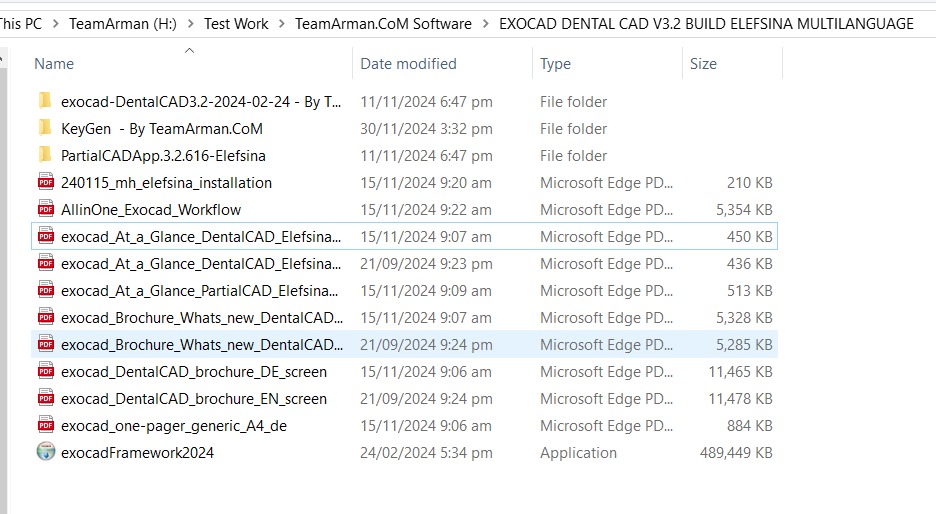The image size is (936, 514).
Task: Navigate to TeamArman (H:) in breadcrumb
Action: [x=123, y=24]
